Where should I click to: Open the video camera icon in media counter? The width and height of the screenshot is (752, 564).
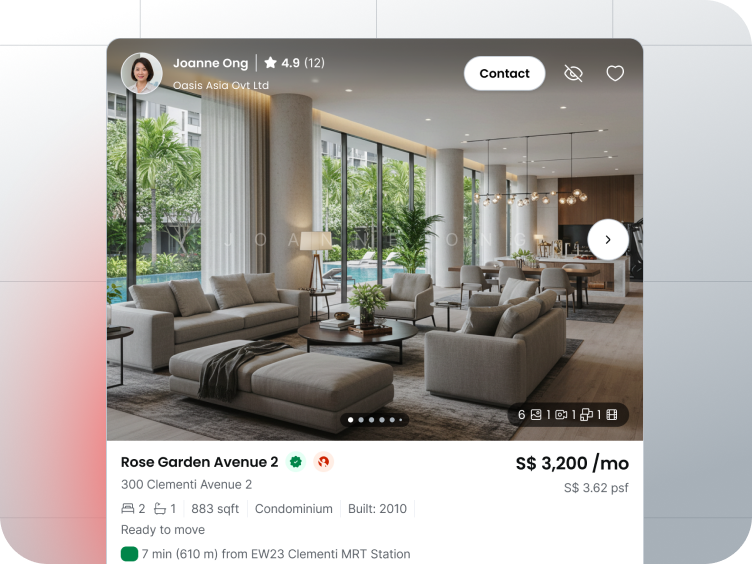pyautogui.click(x=561, y=414)
